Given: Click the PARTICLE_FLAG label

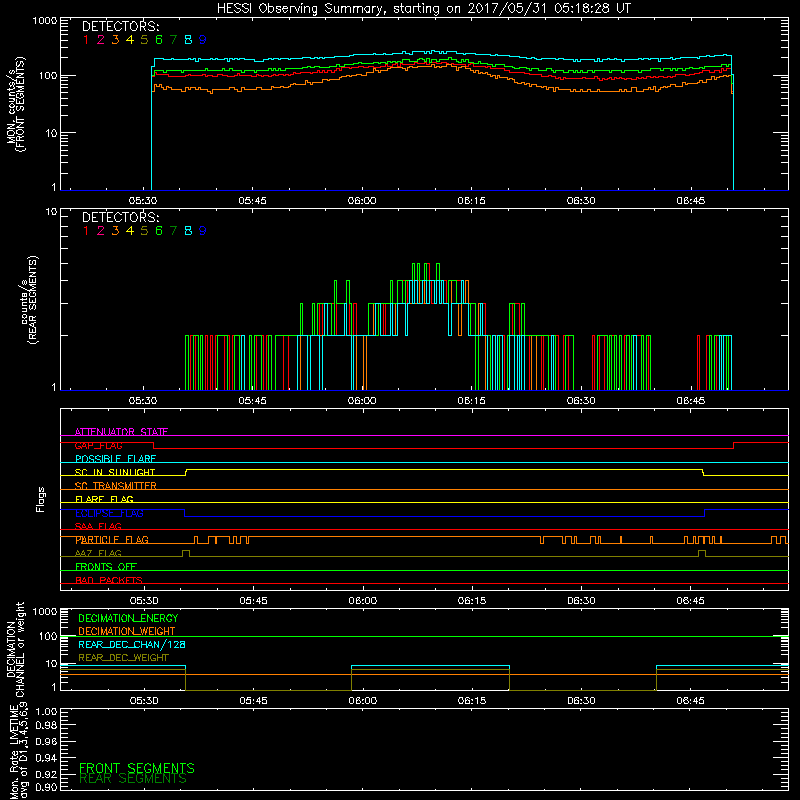Looking at the screenshot, I should point(112,539).
